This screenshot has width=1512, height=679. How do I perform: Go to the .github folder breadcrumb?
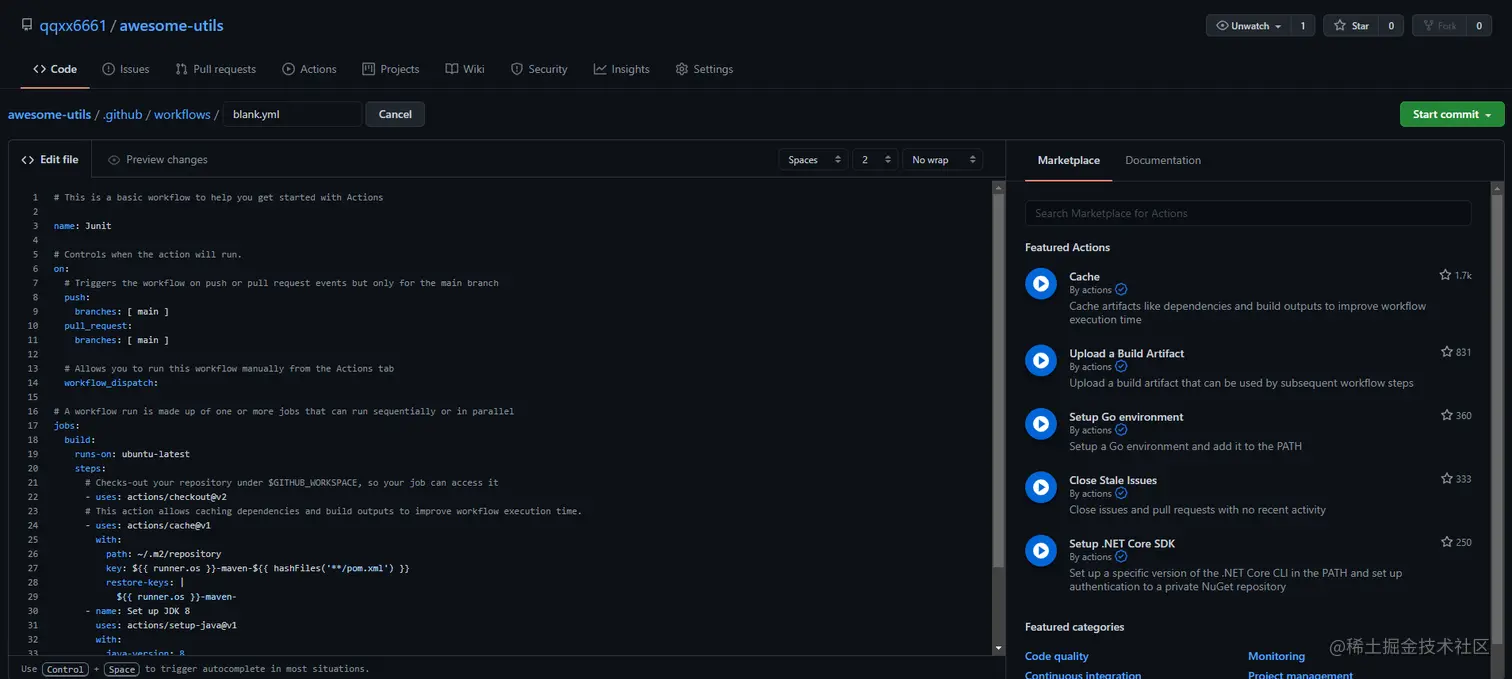point(123,115)
